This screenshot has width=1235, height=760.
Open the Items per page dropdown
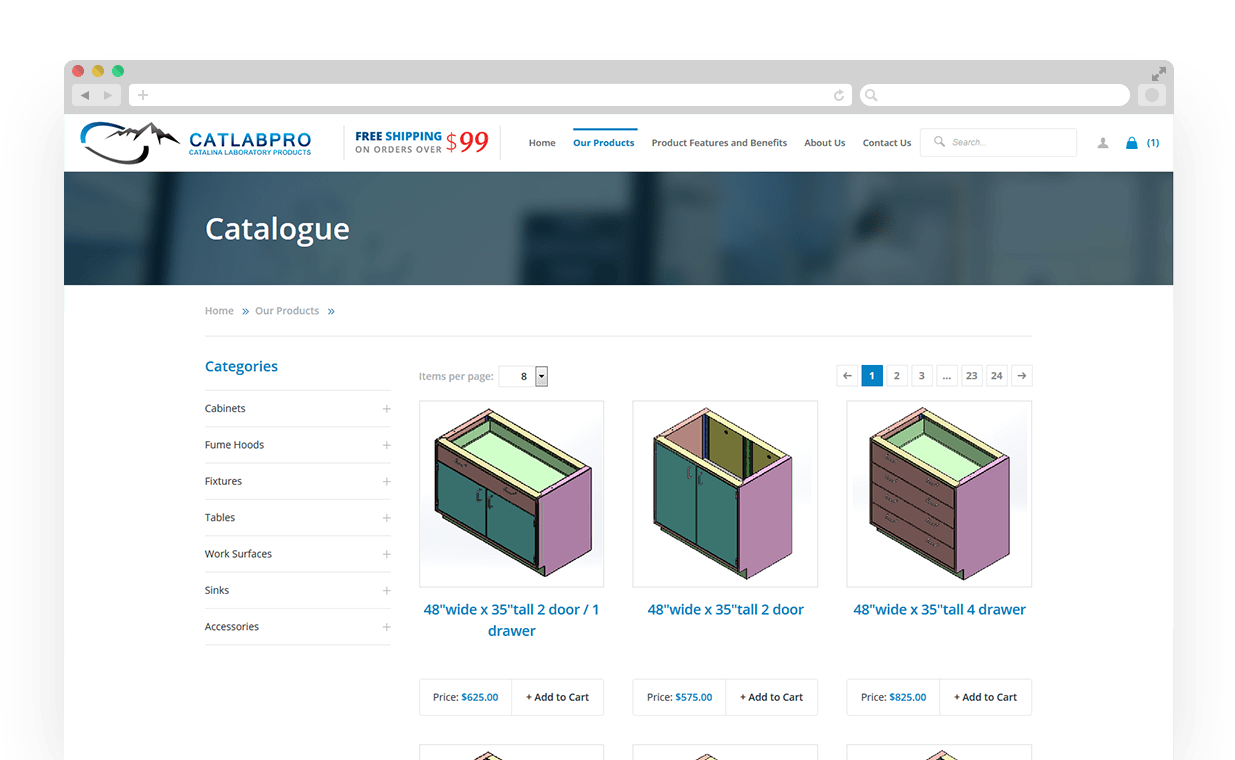tap(541, 377)
